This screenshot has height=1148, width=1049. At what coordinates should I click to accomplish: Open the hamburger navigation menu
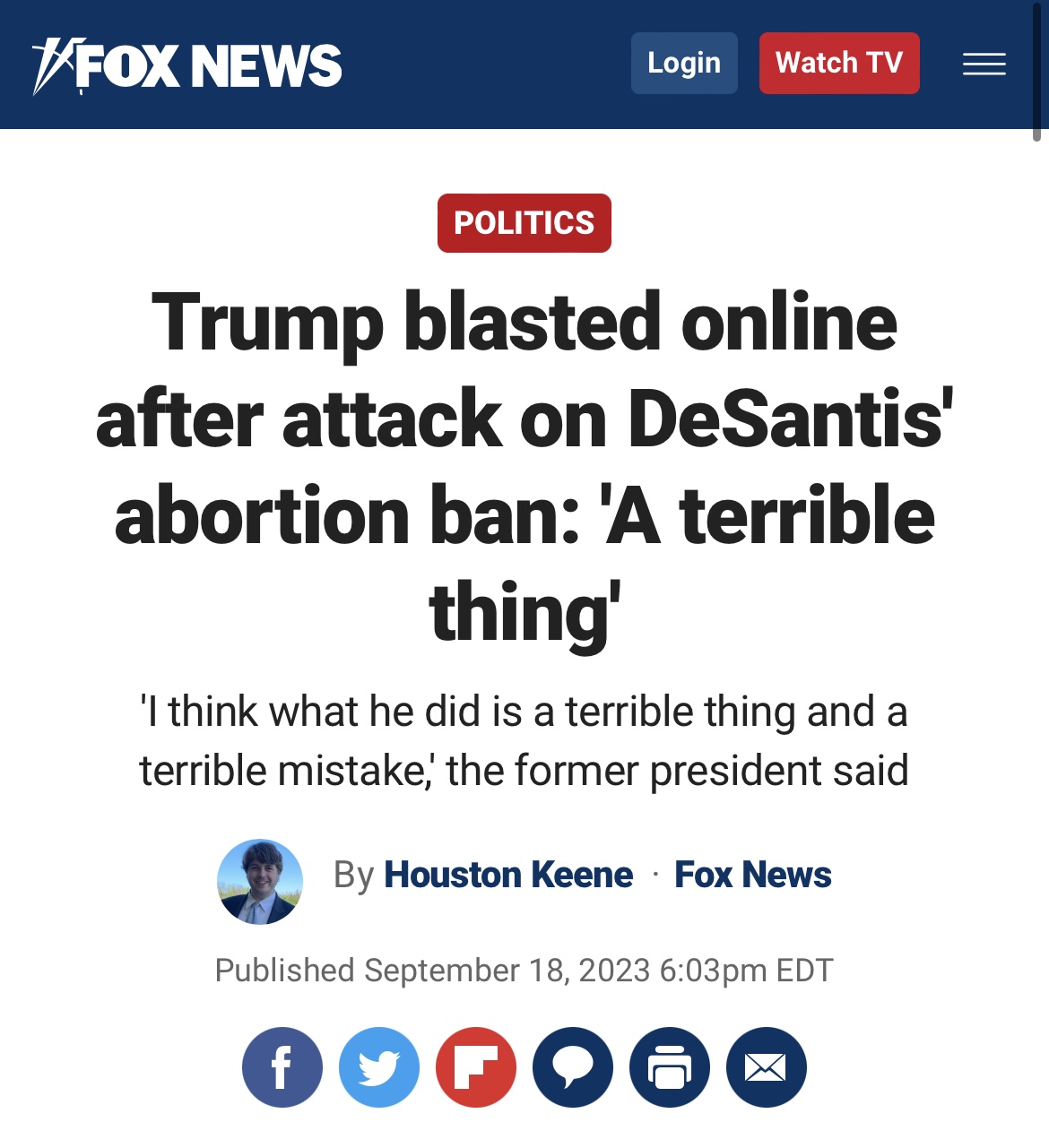984,64
